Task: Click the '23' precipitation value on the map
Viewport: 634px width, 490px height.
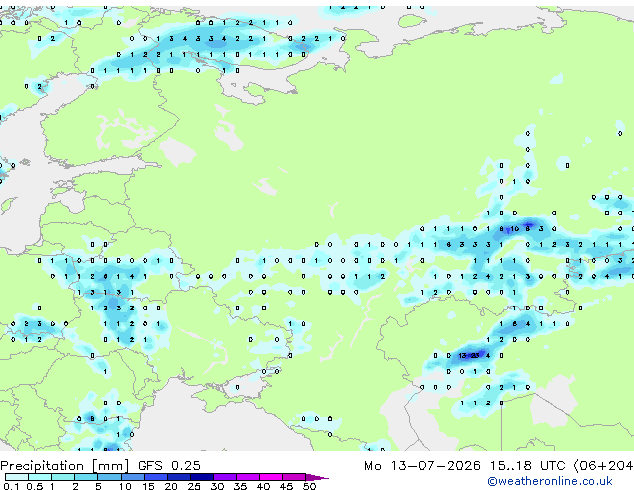Action: tap(475, 356)
